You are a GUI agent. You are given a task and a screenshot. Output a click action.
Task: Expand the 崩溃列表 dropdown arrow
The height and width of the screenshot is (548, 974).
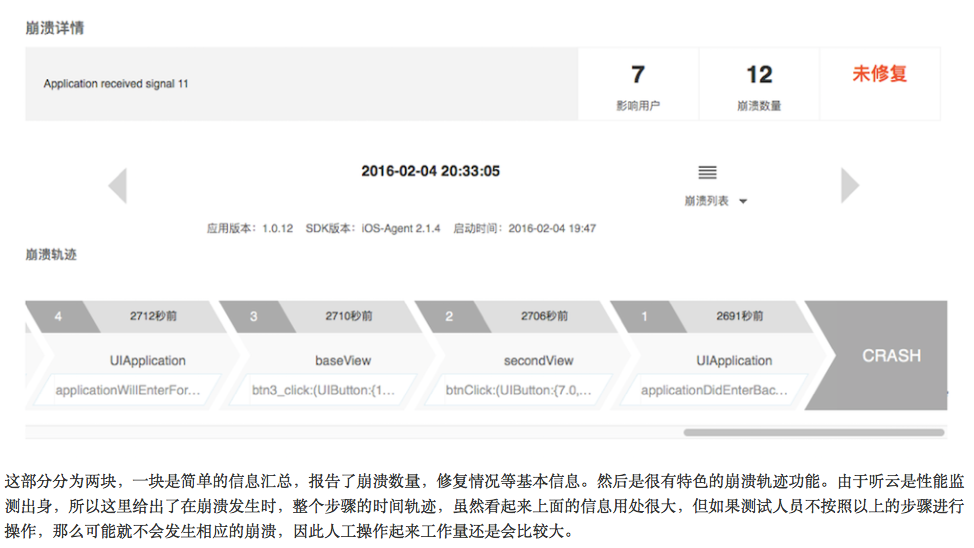pos(743,202)
